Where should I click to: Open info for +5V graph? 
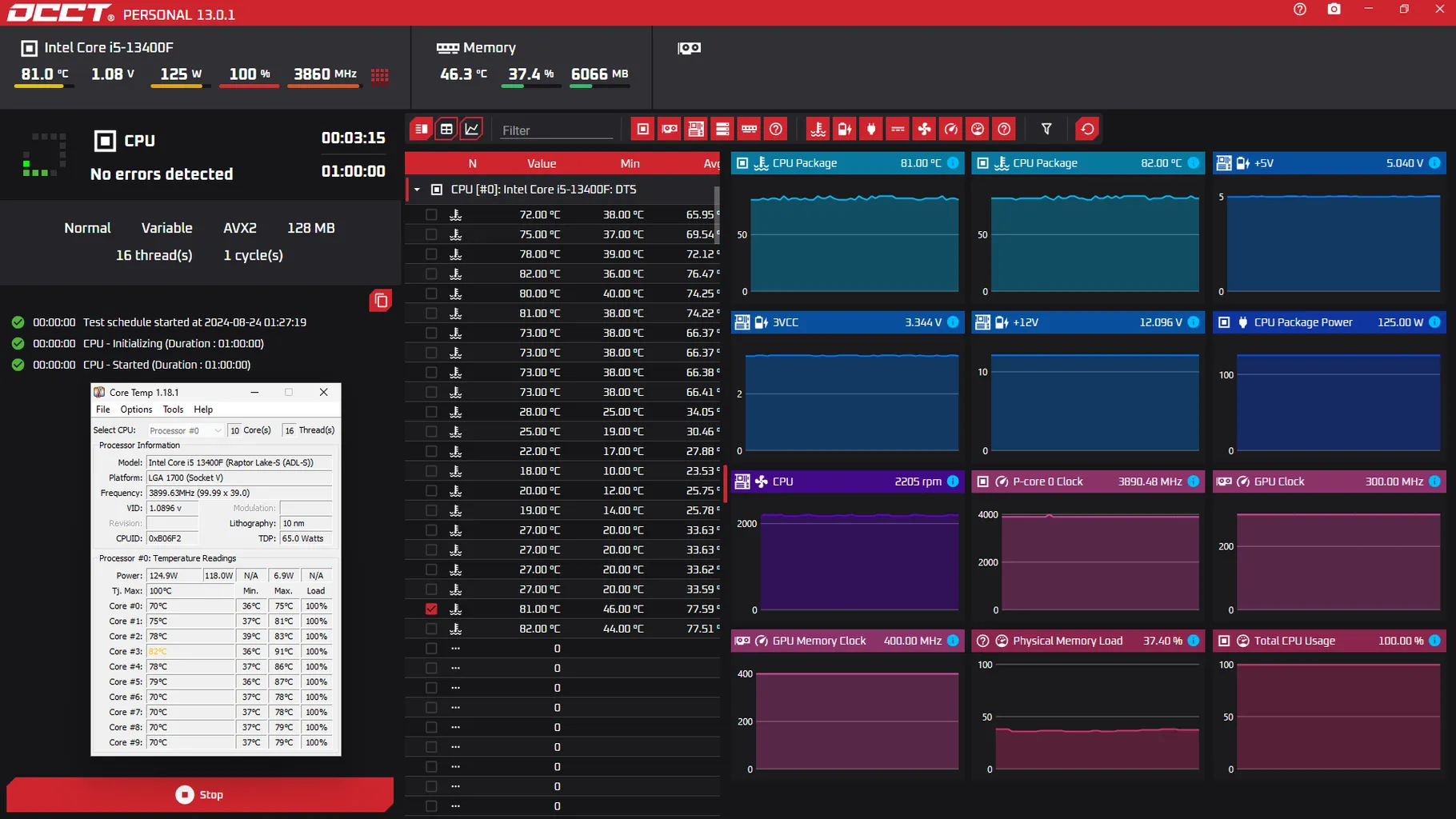tap(1434, 162)
